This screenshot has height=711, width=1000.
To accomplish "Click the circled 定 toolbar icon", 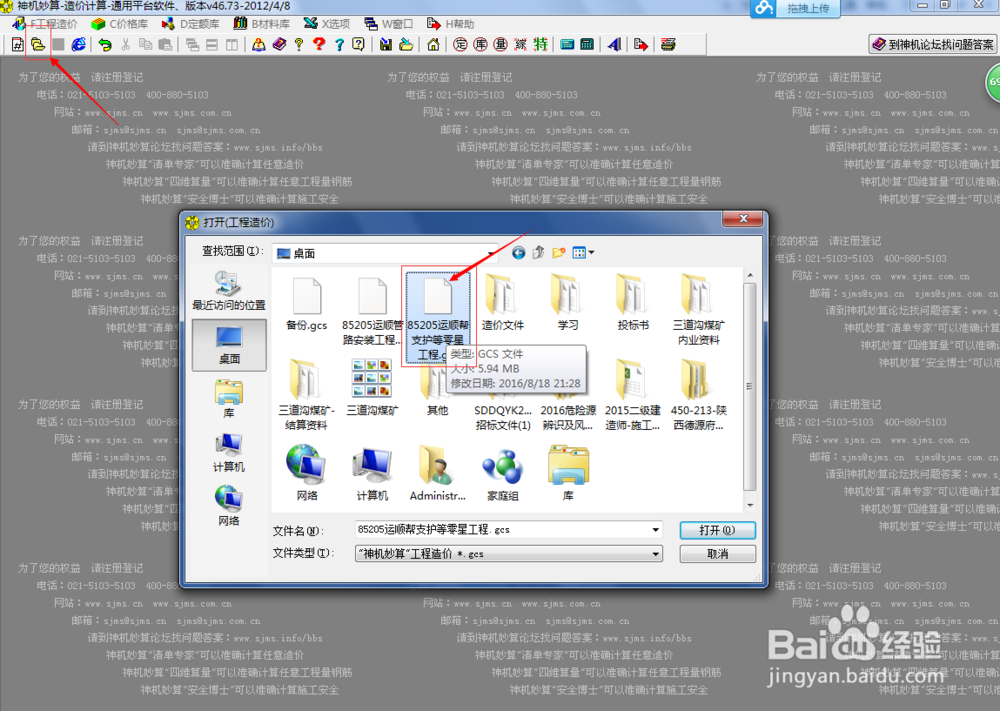I will coord(460,44).
